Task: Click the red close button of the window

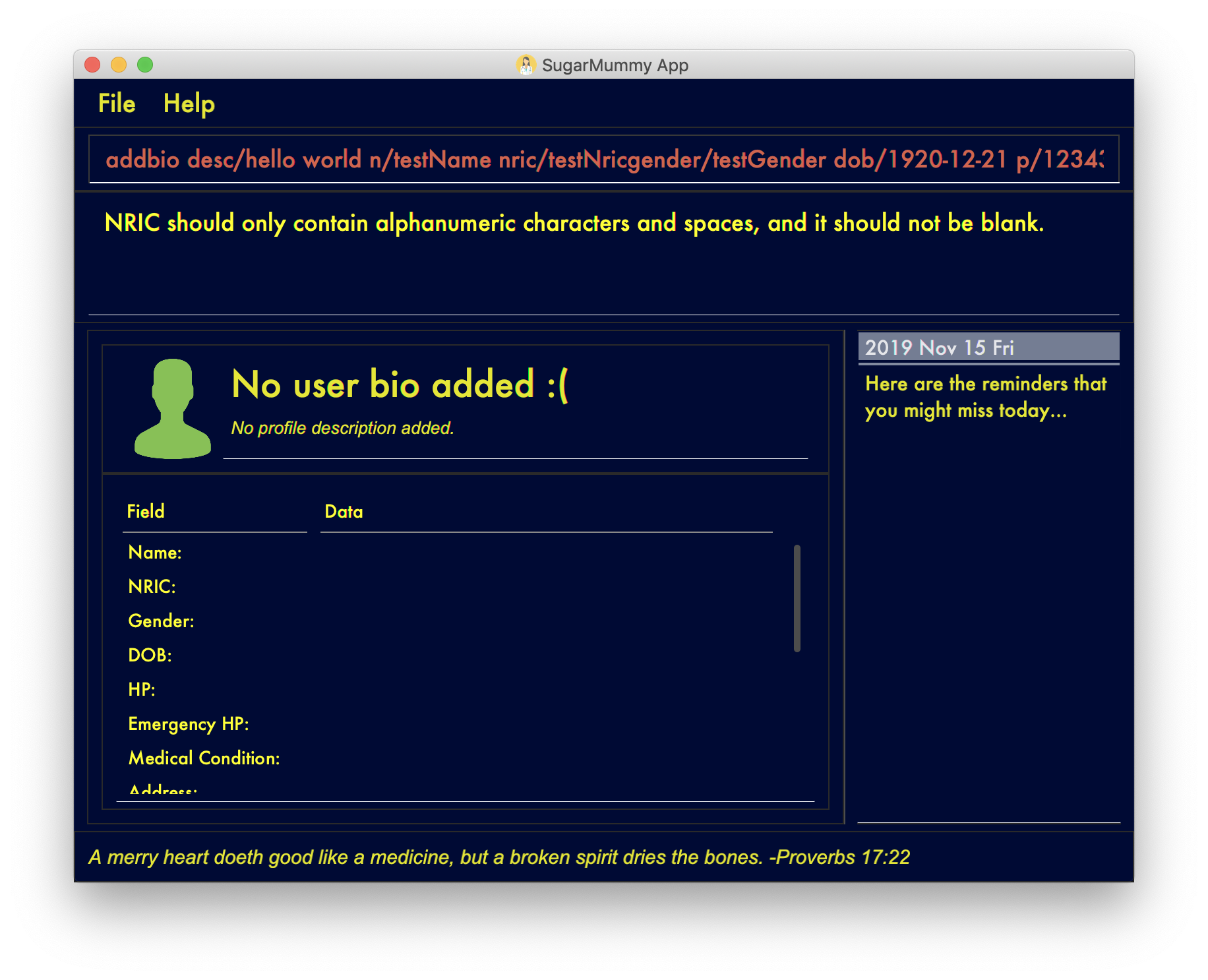Action: point(93,65)
